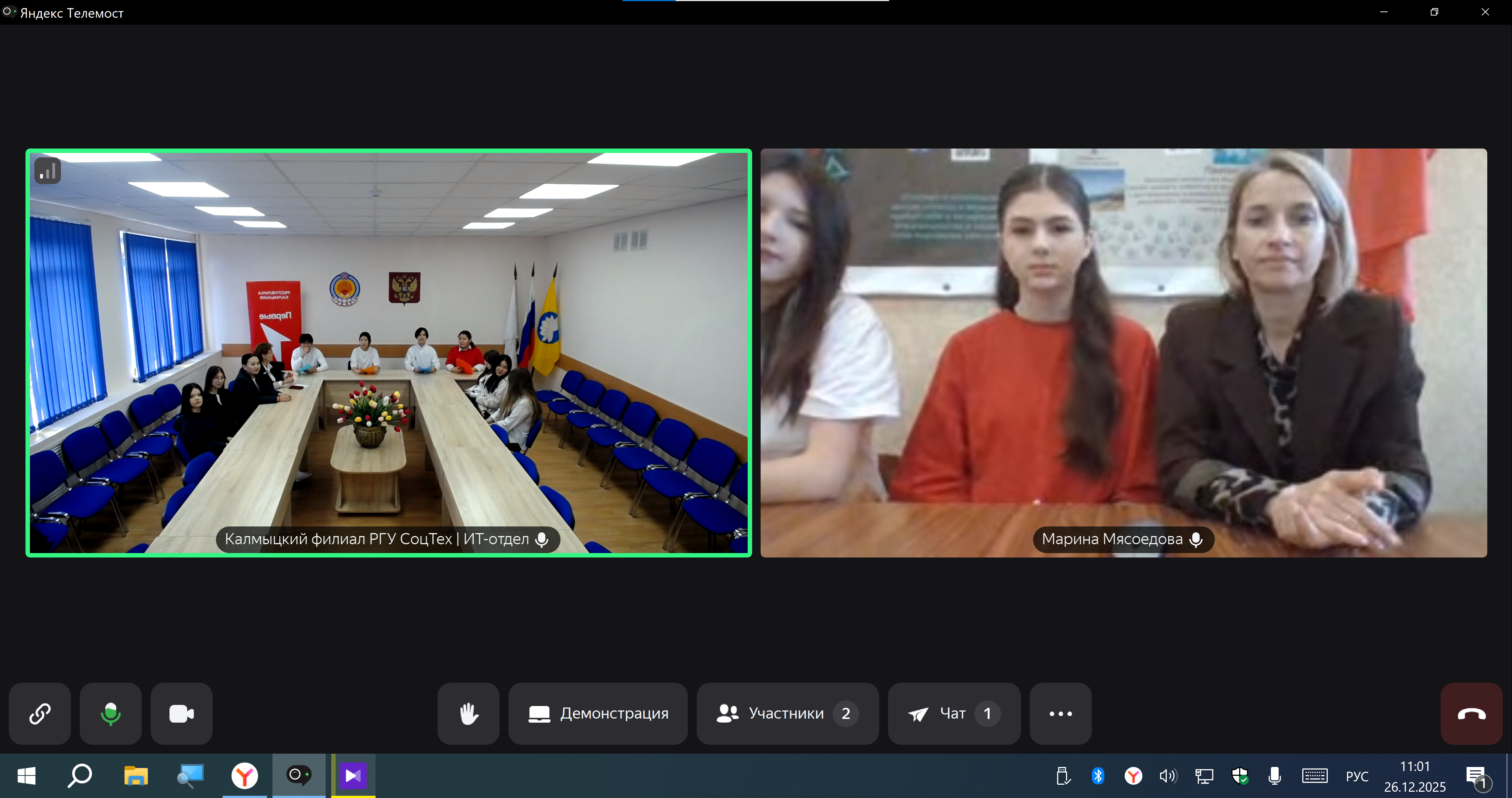Open File Explorer in the taskbar
Image resolution: width=1512 pixels, height=798 pixels.
coord(136,776)
